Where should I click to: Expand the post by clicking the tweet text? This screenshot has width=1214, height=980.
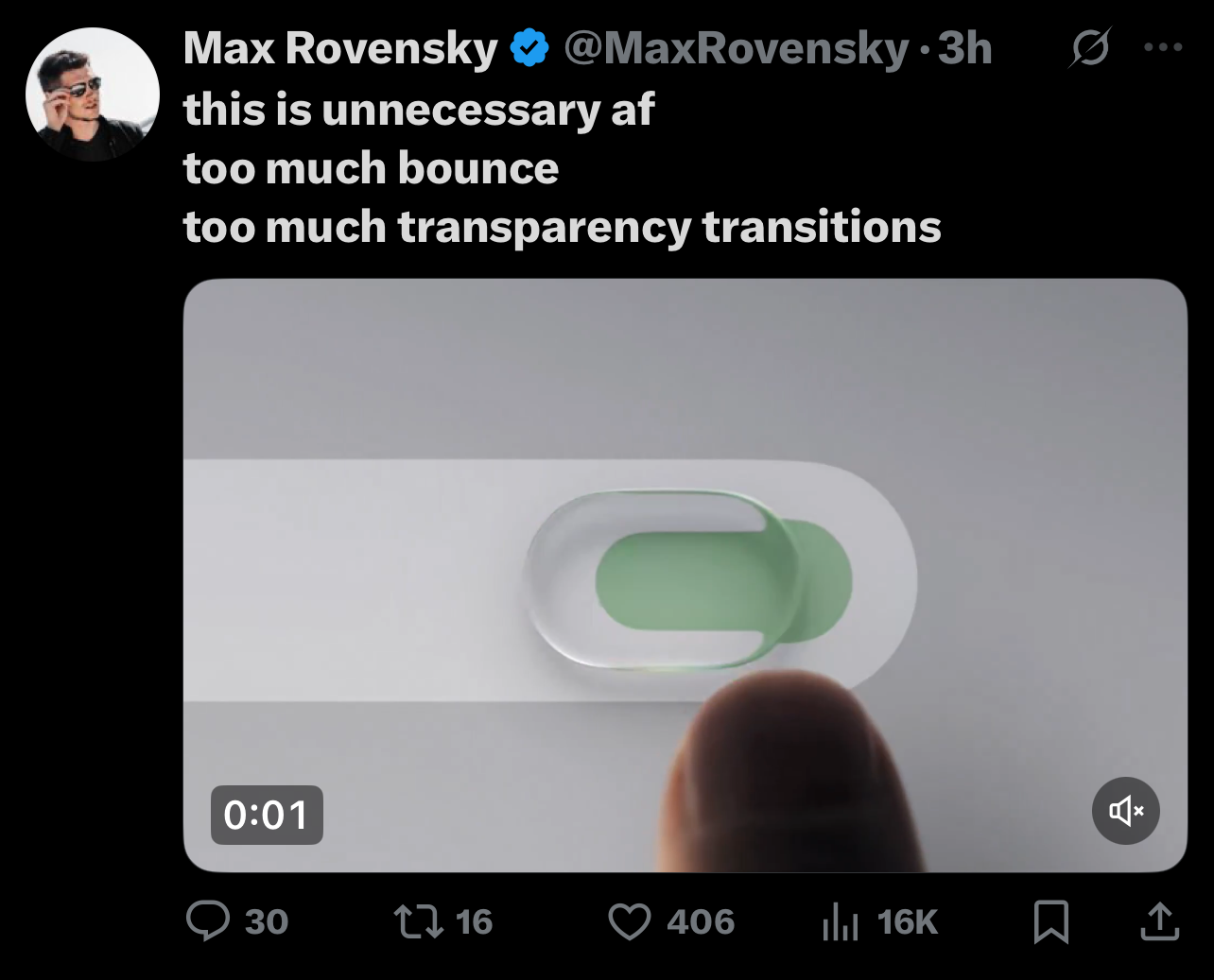562,168
